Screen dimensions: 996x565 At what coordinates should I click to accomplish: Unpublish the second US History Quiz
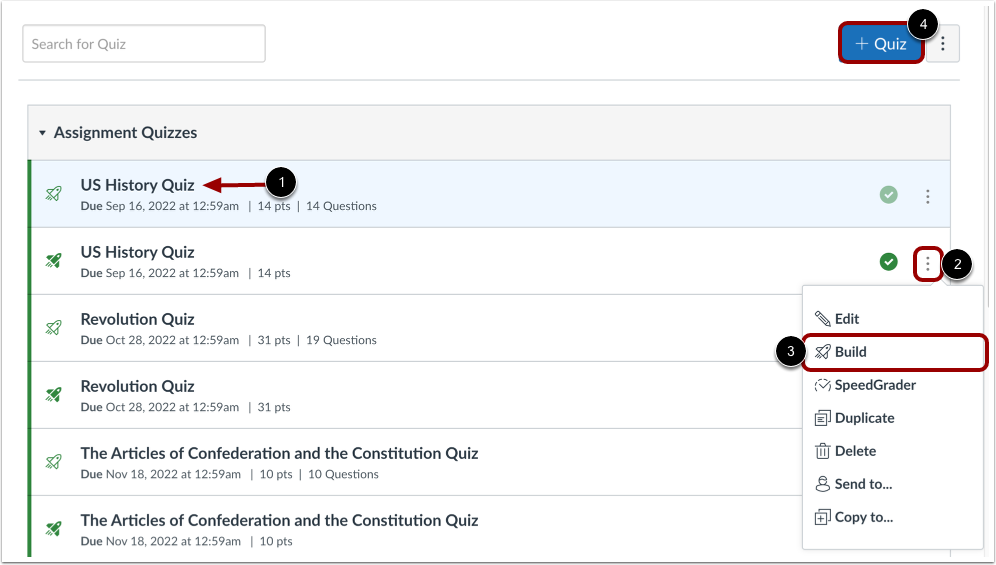tap(888, 262)
